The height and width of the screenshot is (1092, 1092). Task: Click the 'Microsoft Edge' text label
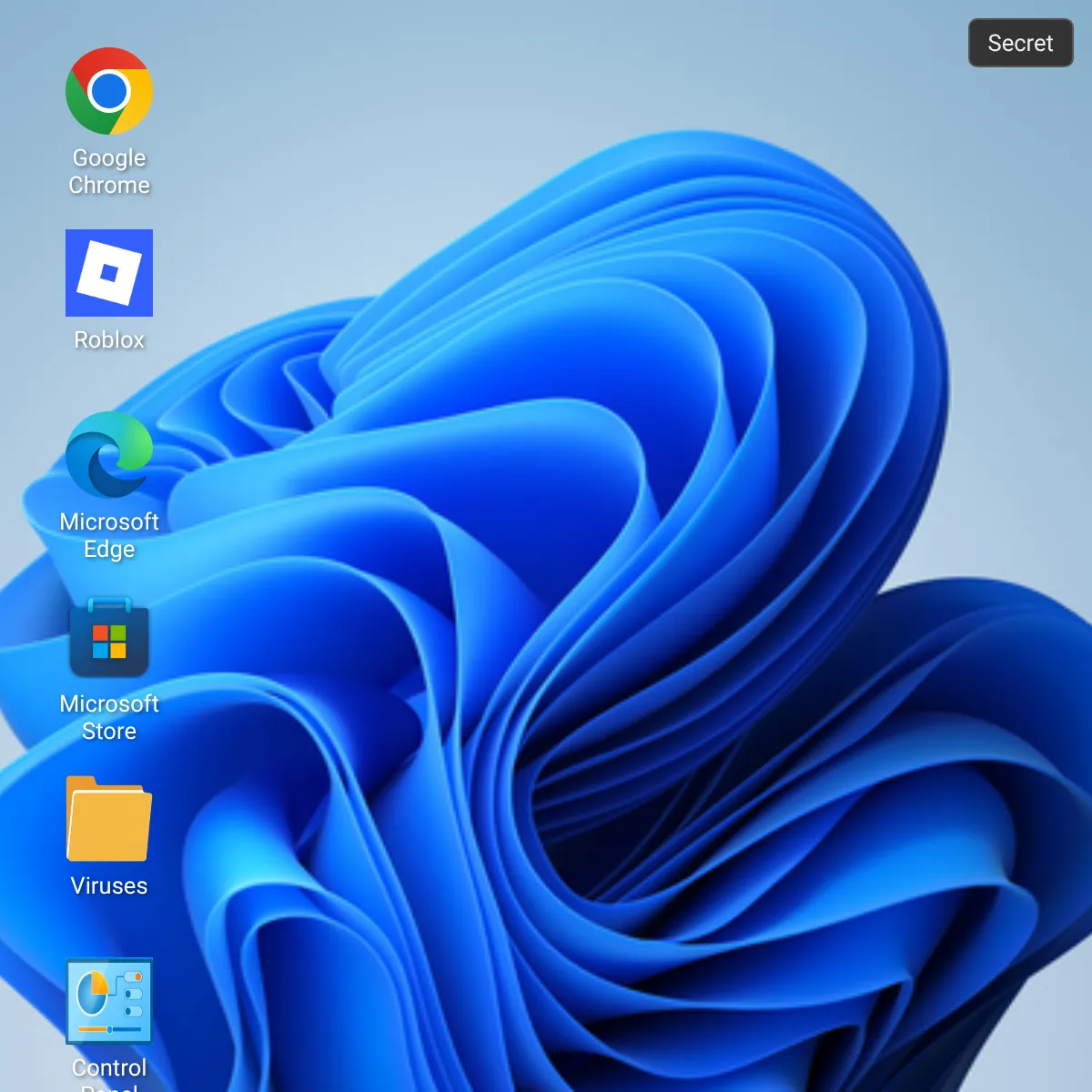[x=109, y=535]
